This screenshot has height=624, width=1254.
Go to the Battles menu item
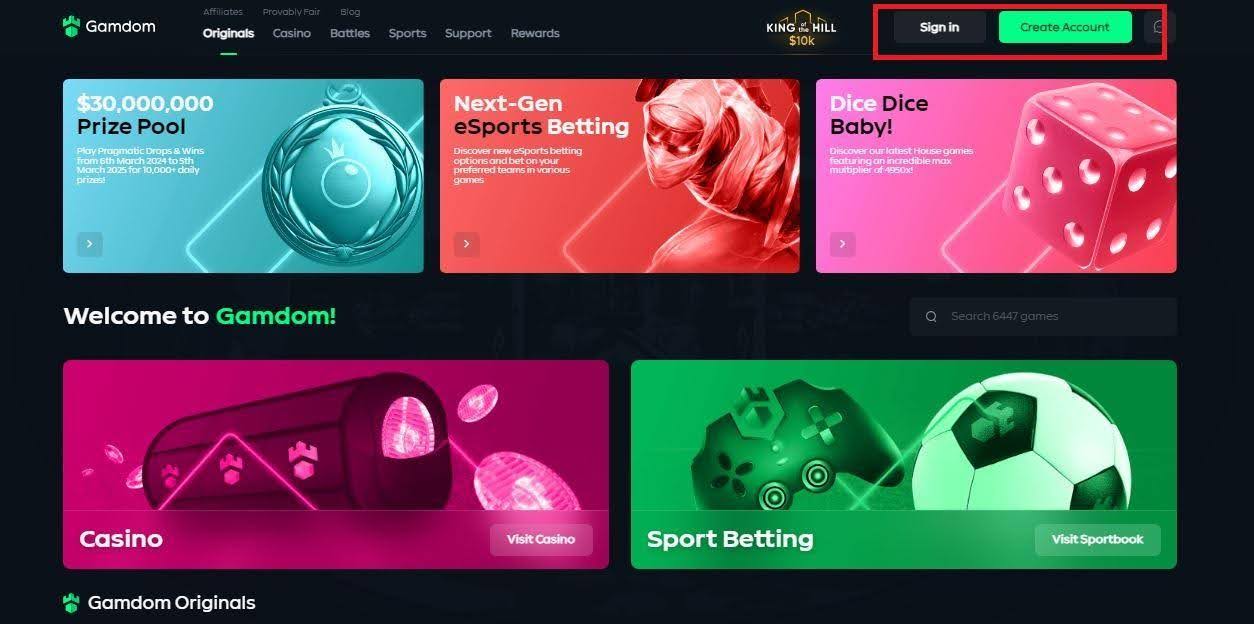(350, 33)
